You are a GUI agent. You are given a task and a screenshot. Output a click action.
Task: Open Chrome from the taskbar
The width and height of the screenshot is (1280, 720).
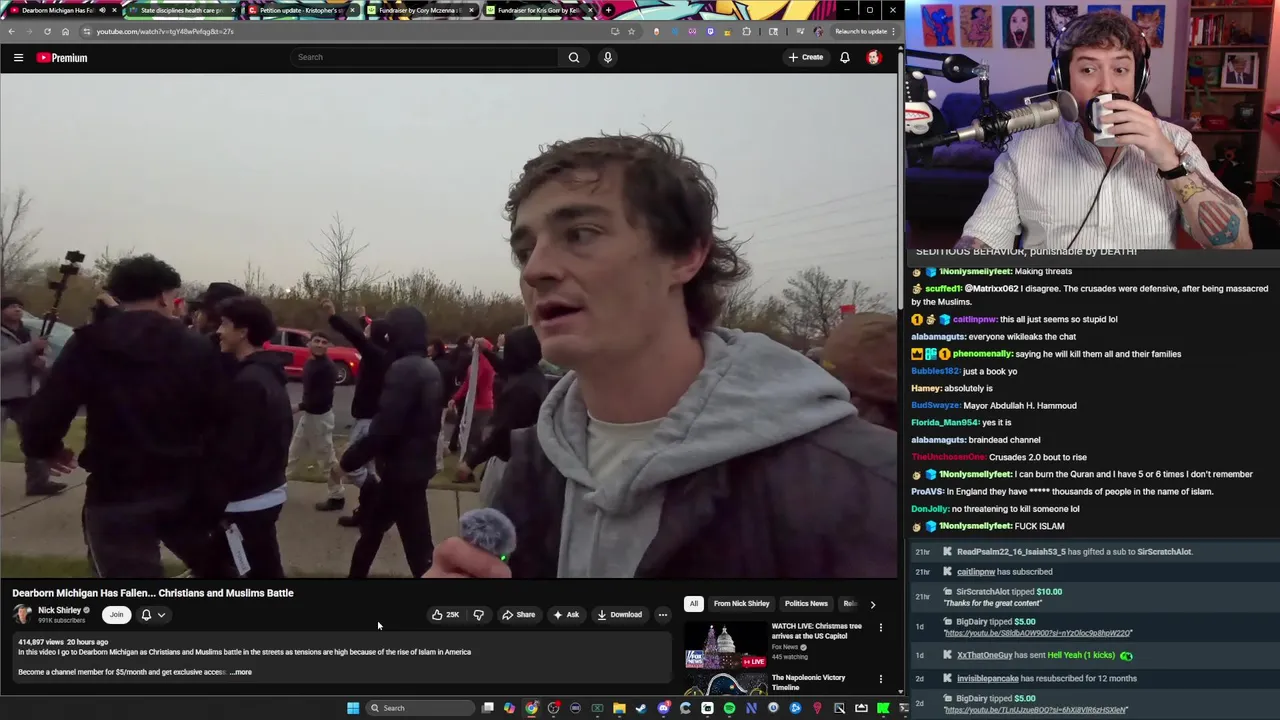(531, 708)
